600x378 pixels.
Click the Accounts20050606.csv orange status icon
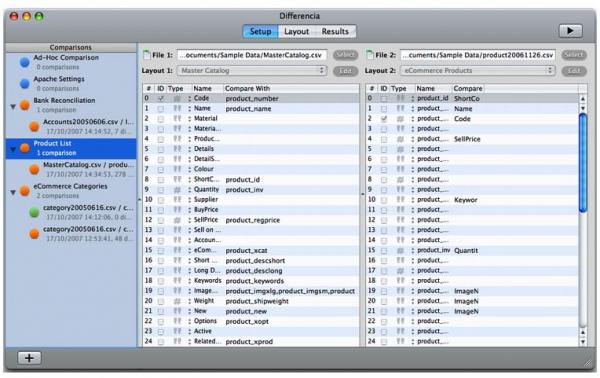coord(34,126)
